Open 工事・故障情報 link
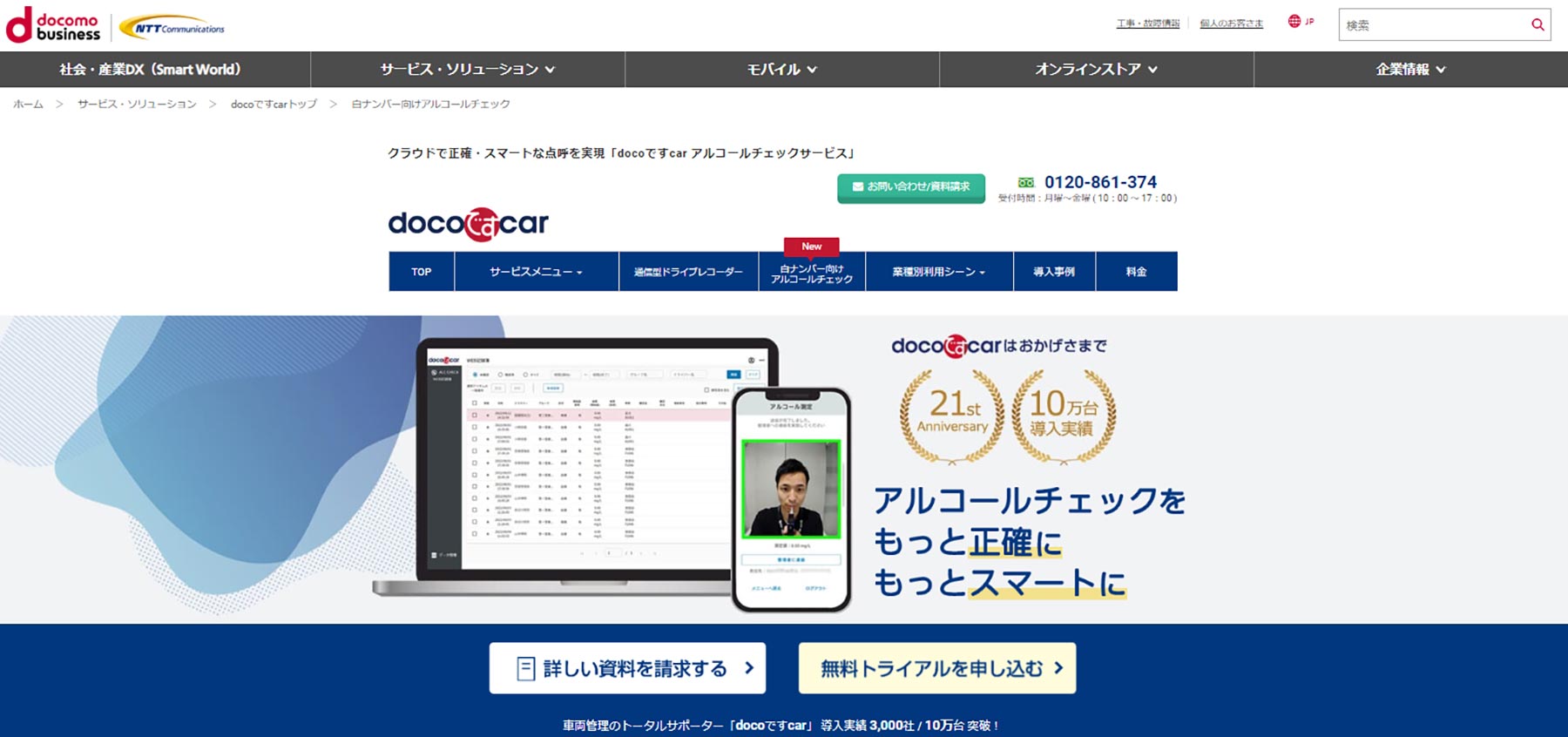The image size is (1568, 737). point(1148,24)
